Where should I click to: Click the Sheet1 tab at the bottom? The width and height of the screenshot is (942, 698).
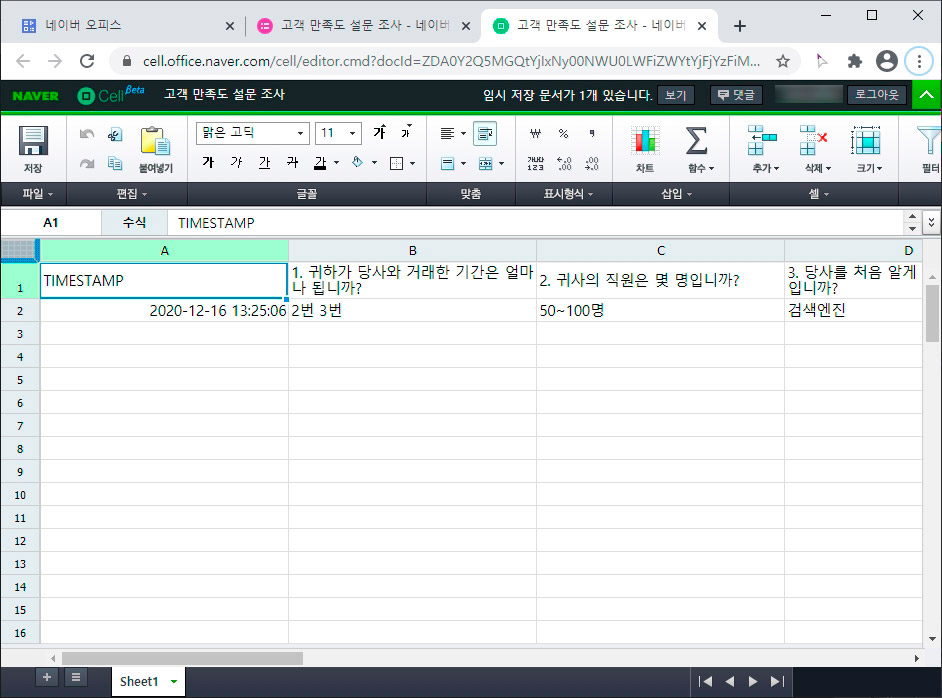[138, 681]
